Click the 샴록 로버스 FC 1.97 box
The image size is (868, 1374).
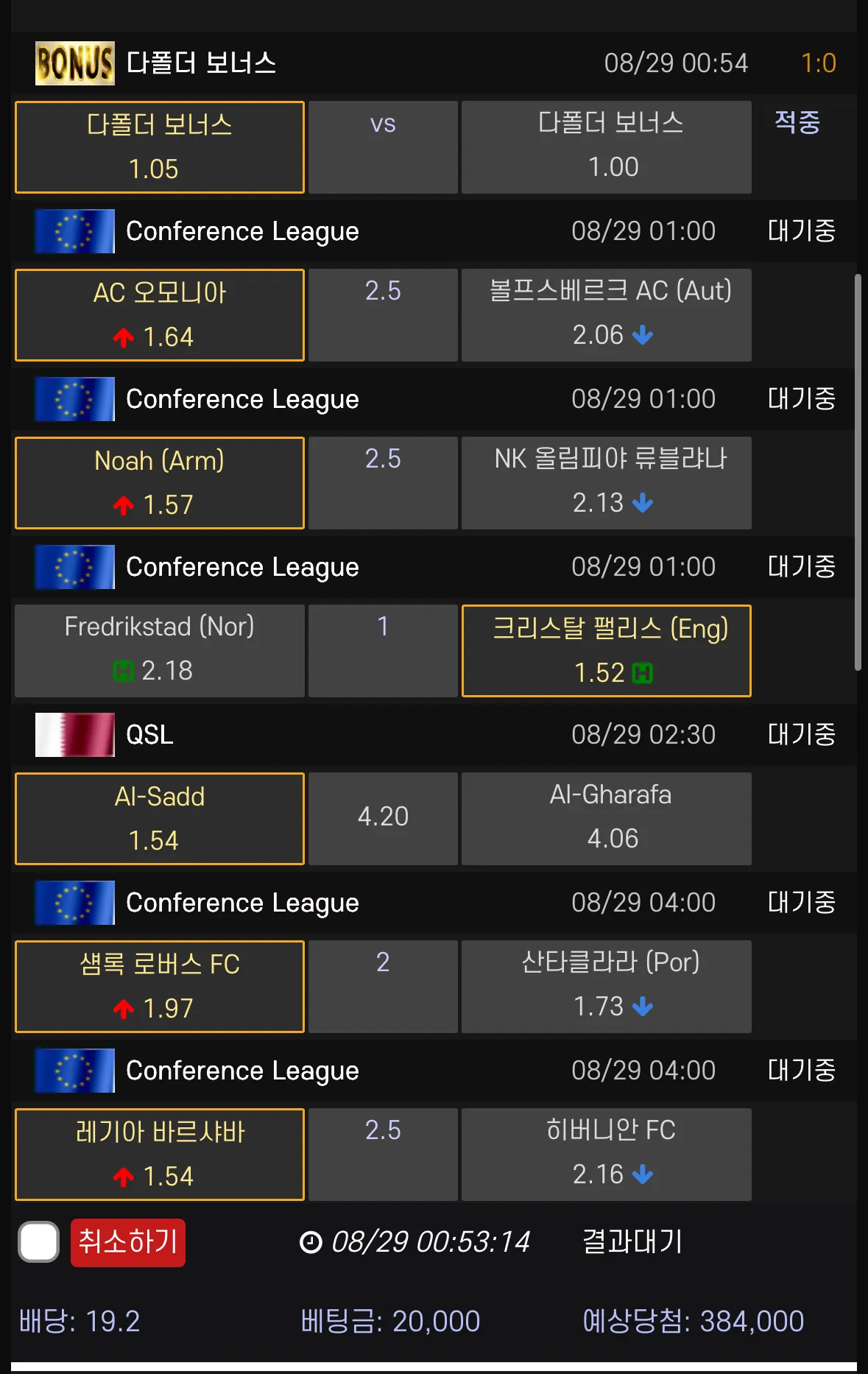click(x=160, y=987)
